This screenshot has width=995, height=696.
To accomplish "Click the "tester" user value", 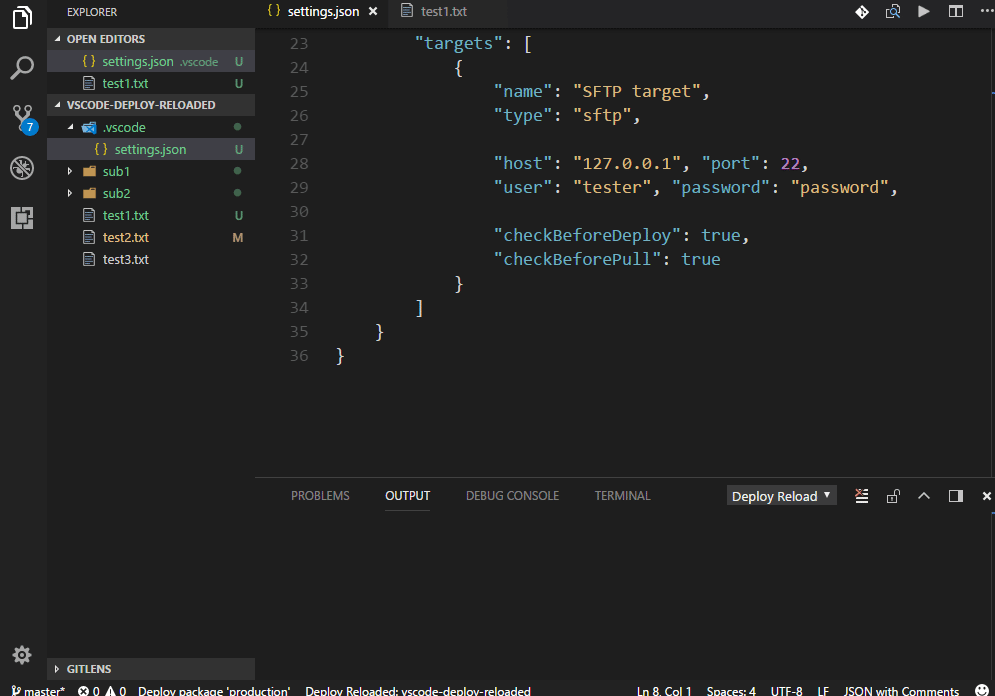I will point(612,188).
